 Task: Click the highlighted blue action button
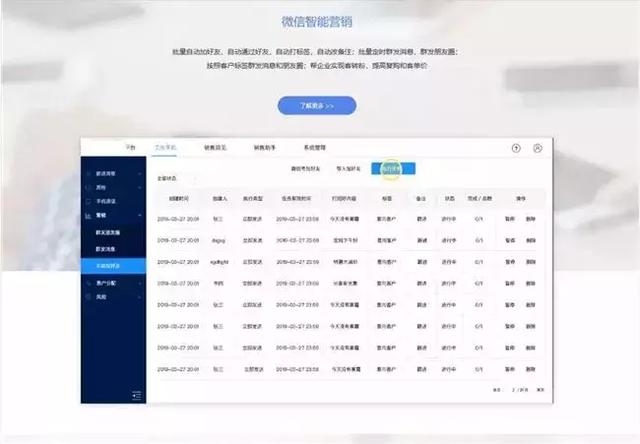tap(392, 168)
